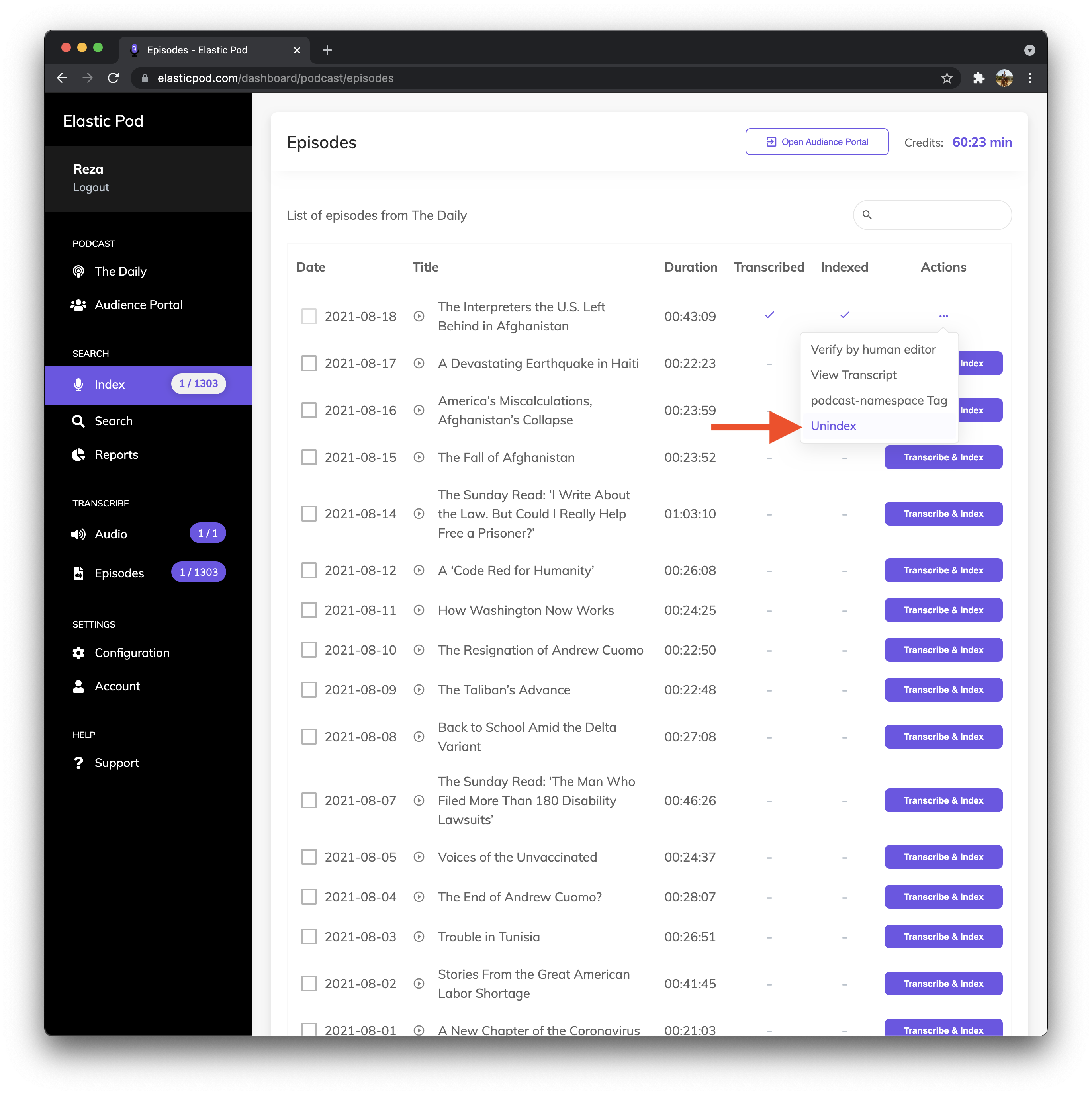
Task: Click the question mark icon beside Support
Action: pyautogui.click(x=78, y=763)
